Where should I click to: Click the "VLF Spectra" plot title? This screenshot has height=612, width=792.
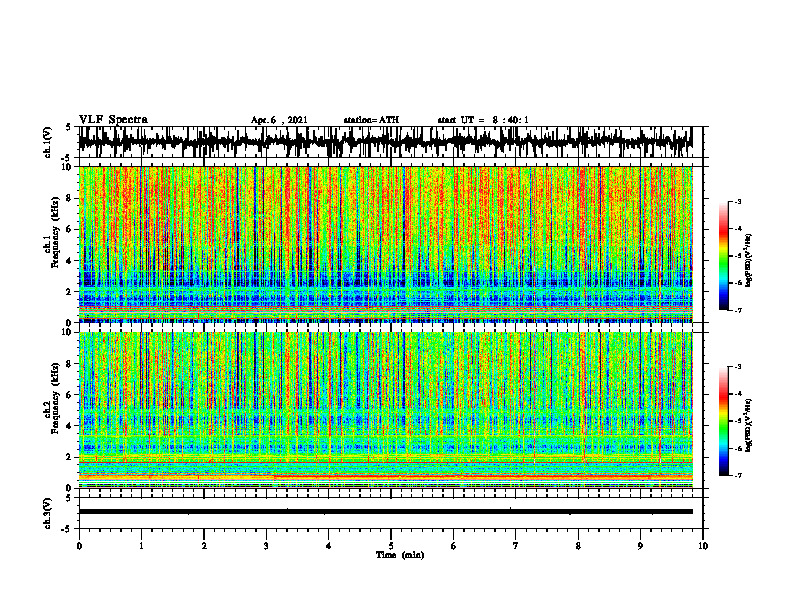[x=113, y=120]
